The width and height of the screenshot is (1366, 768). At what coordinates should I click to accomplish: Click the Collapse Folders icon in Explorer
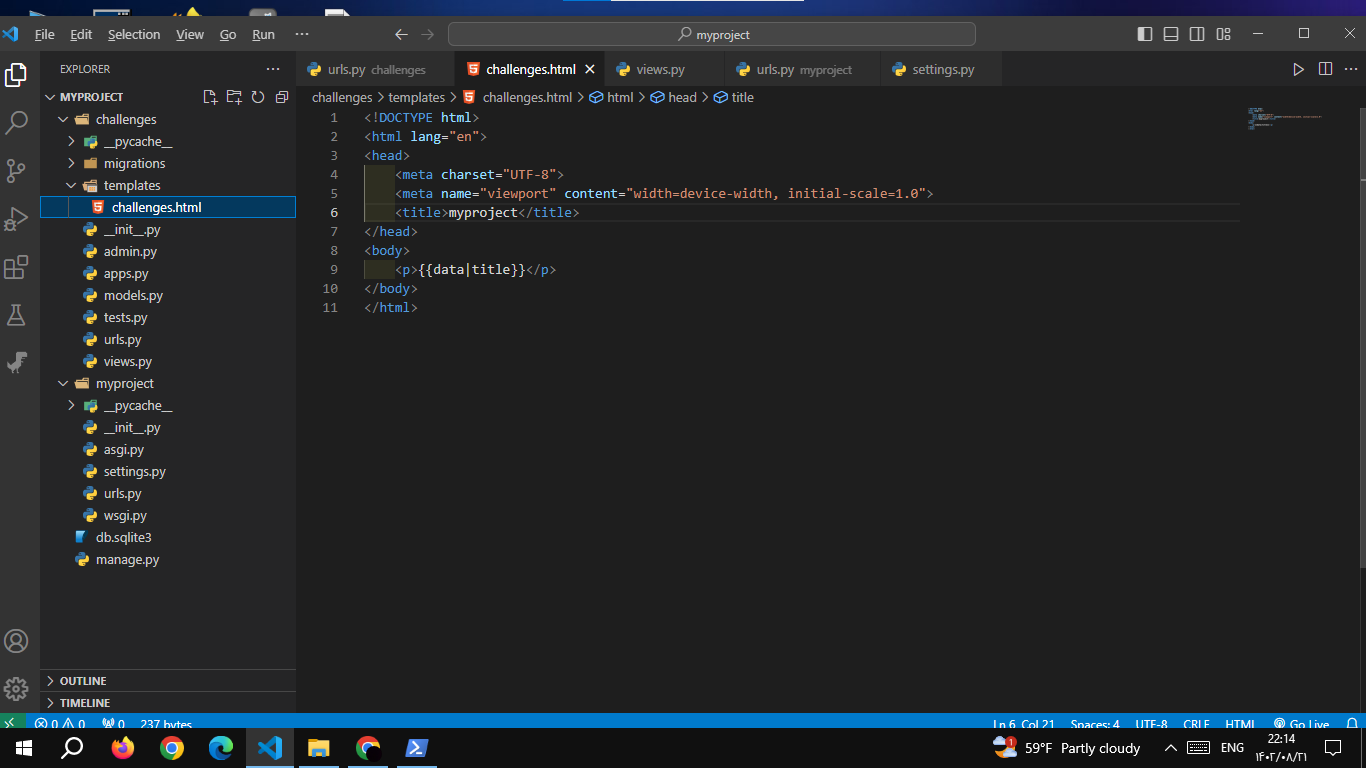[282, 97]
